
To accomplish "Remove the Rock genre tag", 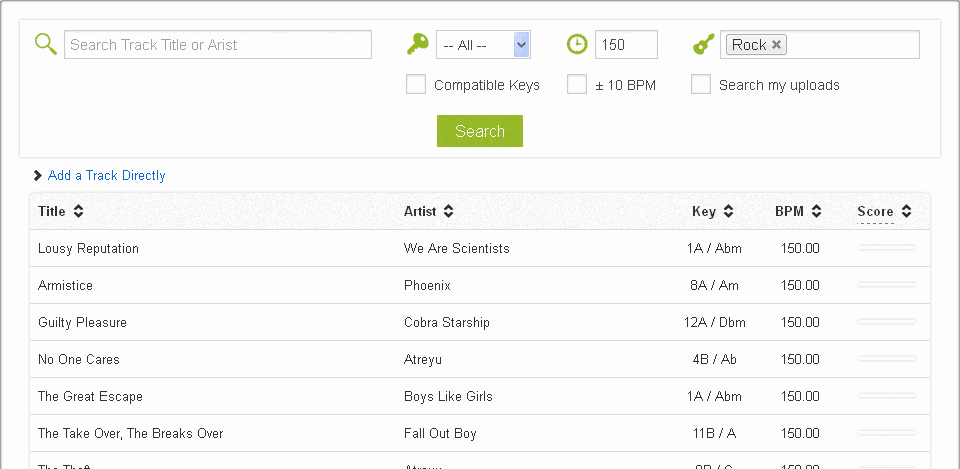I will (778, 45).
